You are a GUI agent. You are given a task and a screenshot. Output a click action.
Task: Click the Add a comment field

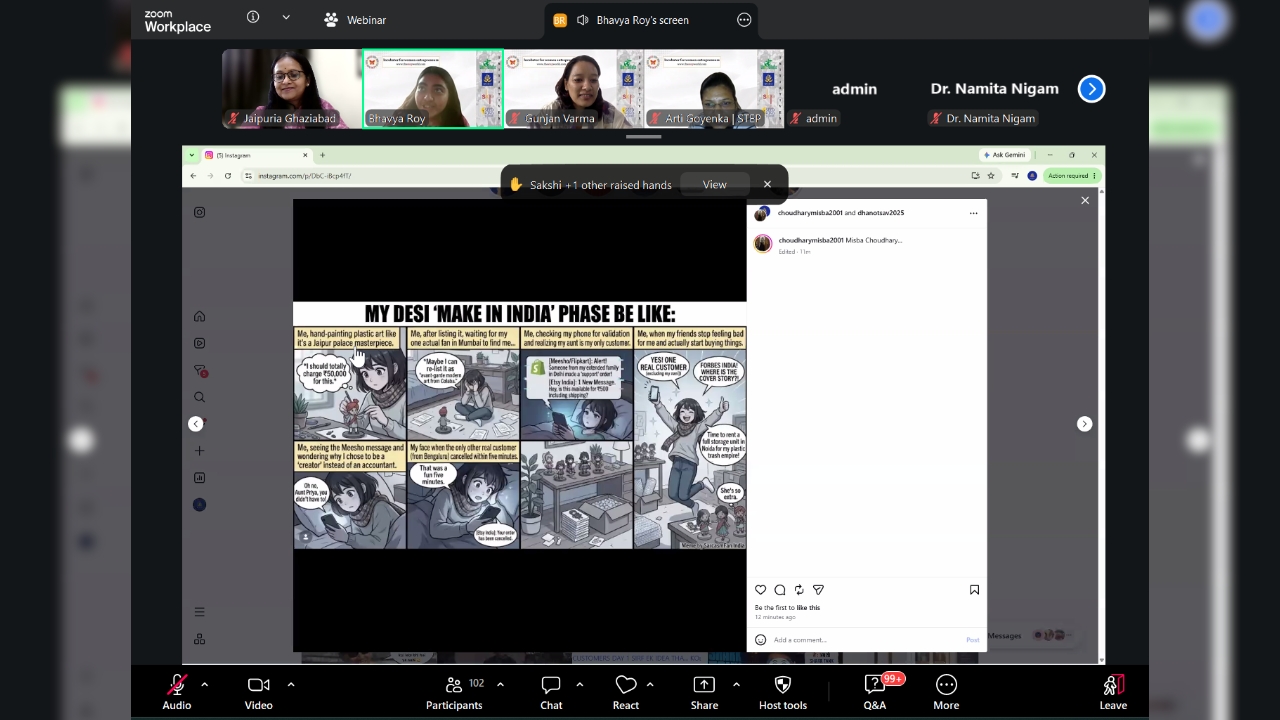tap(865, 640)
